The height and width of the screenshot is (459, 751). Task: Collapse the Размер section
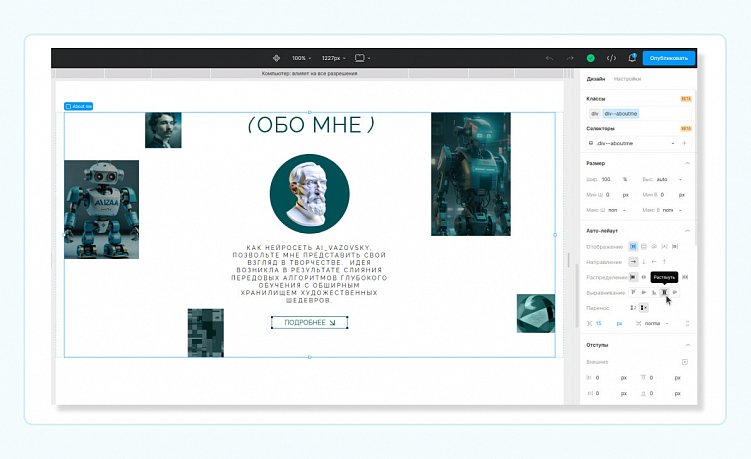pyautogui.click(x=687, y=163)
